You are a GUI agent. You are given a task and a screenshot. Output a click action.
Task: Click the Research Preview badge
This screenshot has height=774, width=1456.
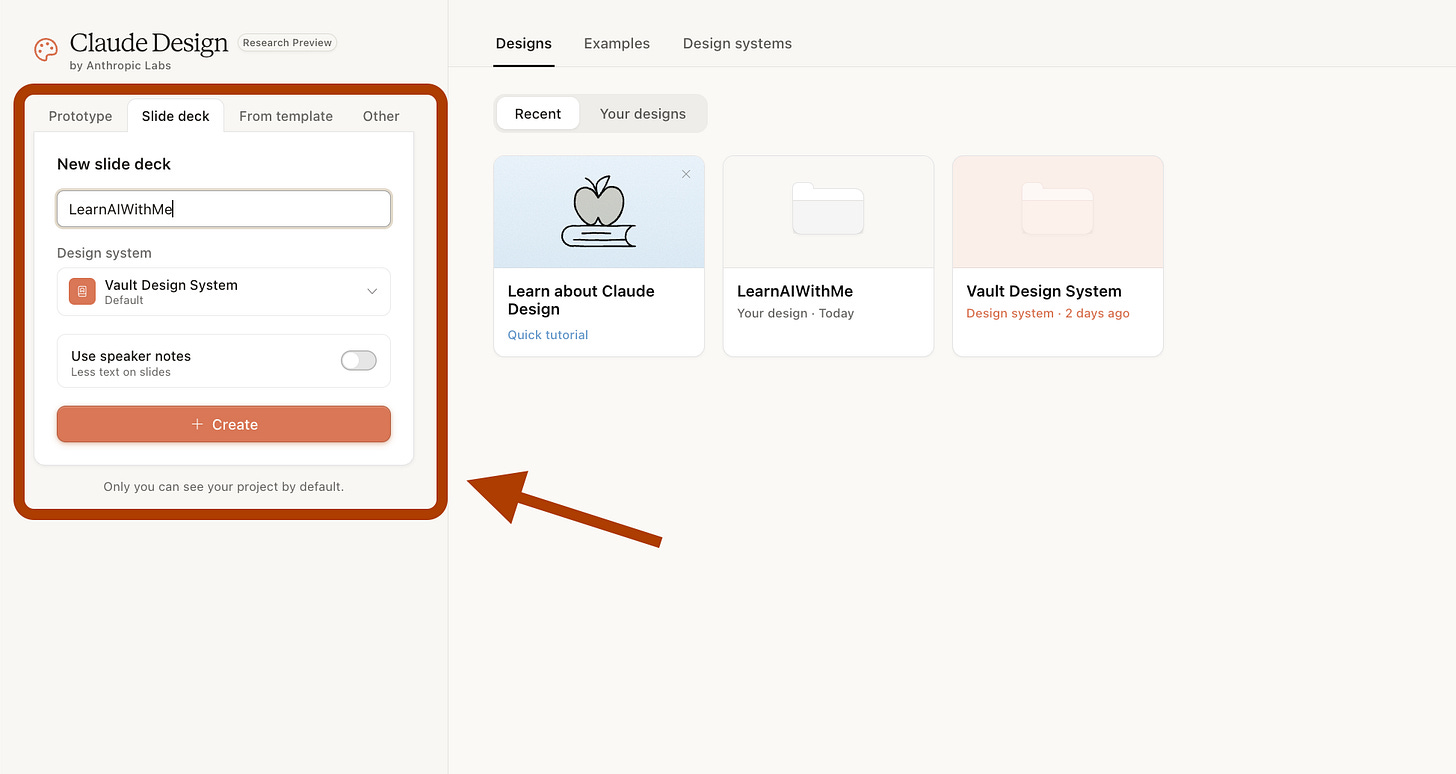[288, 43]
